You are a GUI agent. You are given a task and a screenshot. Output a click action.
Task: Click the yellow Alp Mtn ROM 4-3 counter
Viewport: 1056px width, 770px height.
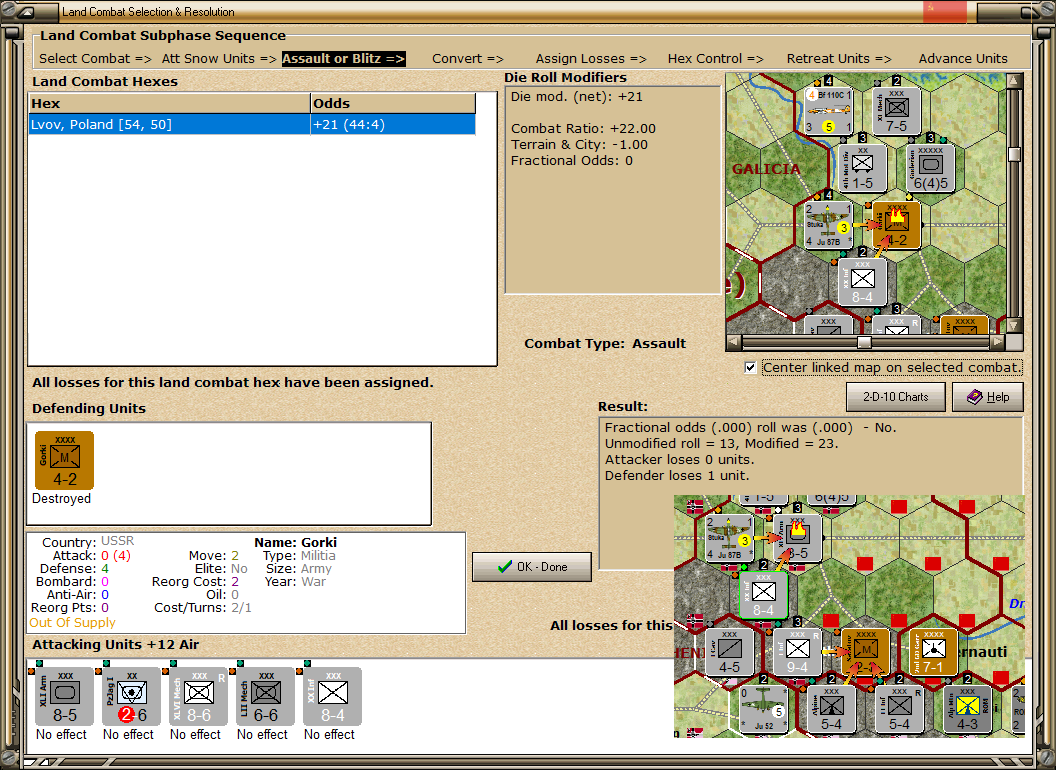tap(967, 709)
